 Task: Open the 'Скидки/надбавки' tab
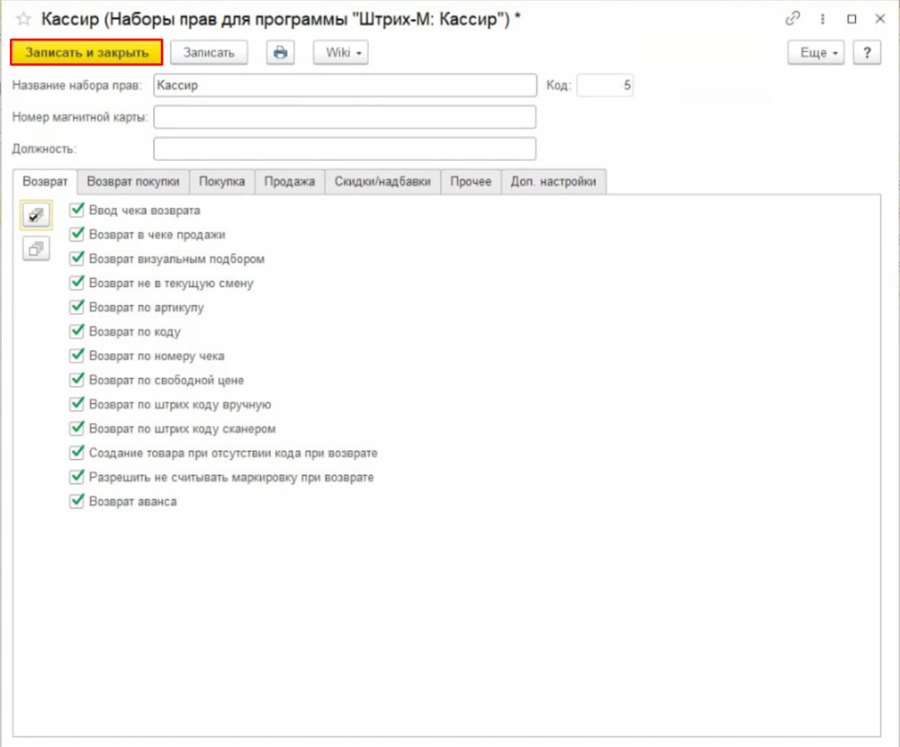pos(382,181)
